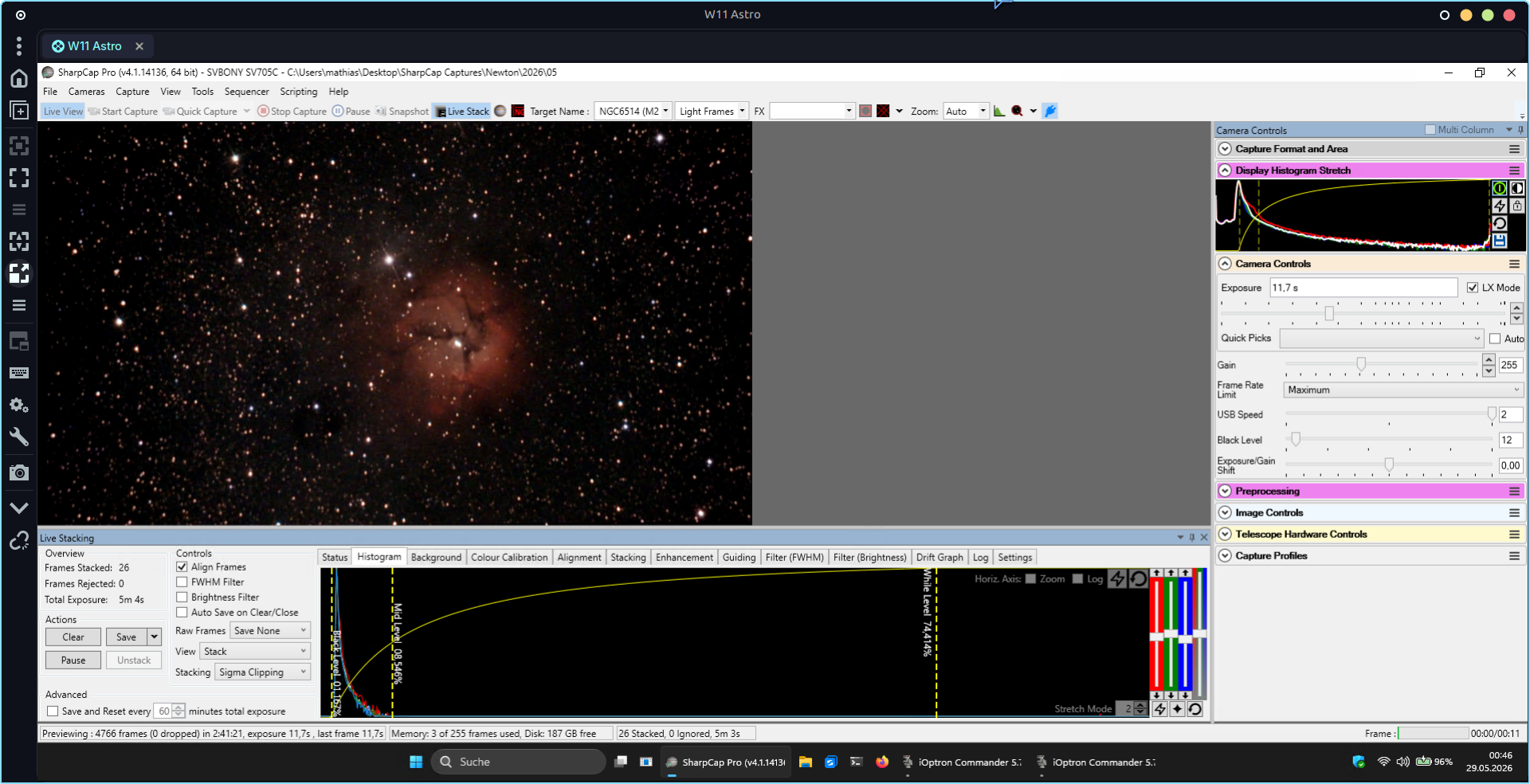Click the Snapshot toolbar button

[402, 111]
